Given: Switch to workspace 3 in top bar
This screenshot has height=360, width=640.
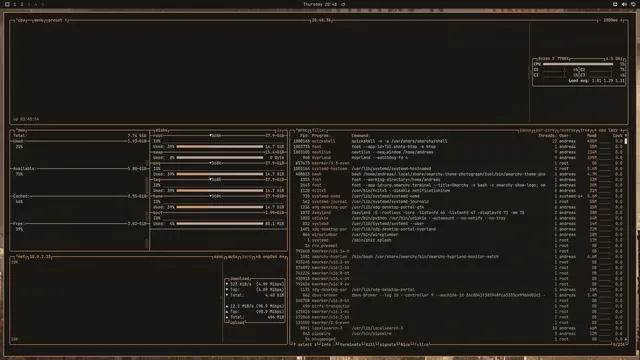Looking at the screenshot, I should click(29, 4).
